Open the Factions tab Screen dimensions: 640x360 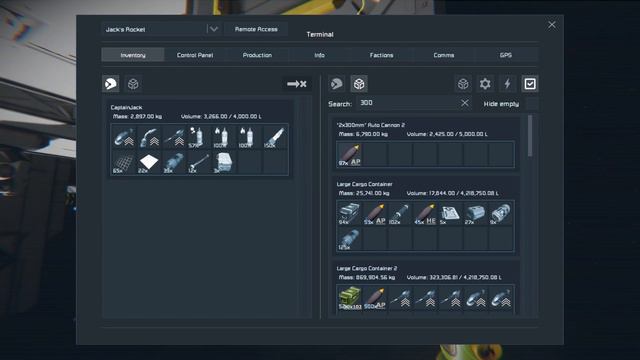tap(381, 55)
